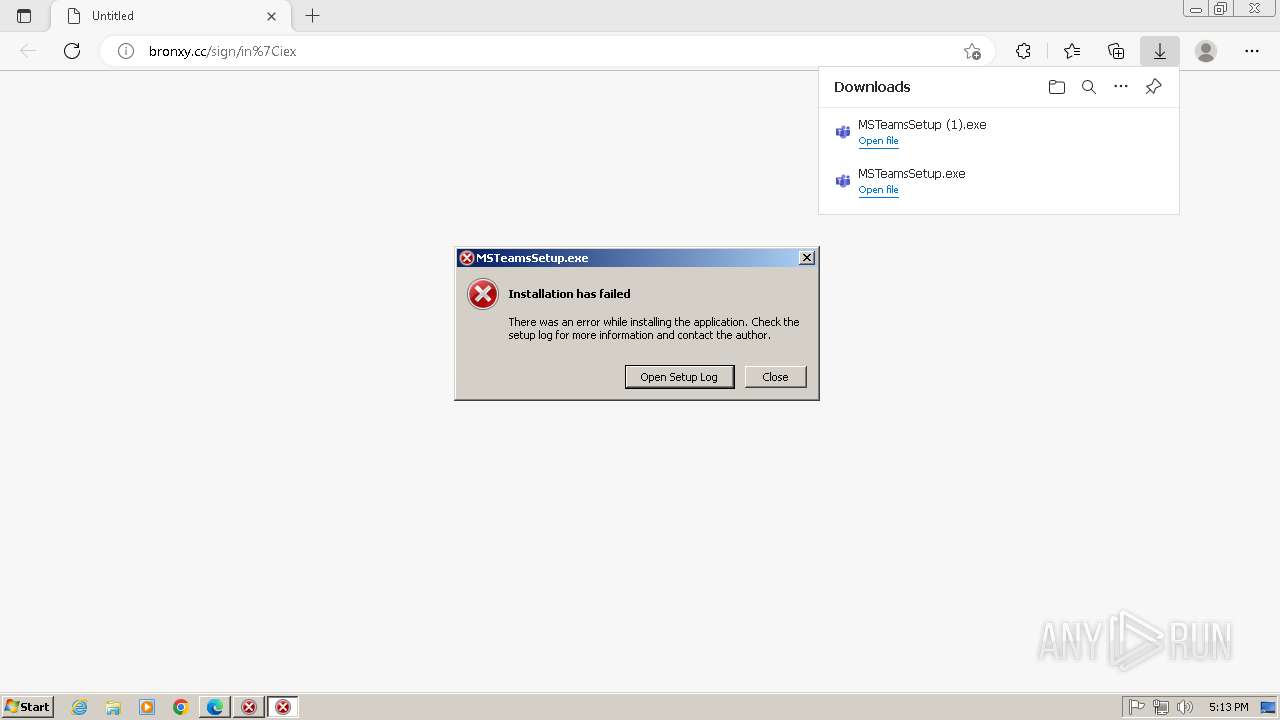1280x720 pixels.
Task: Click MSTeamsSetup (1).exe Teams icon
Action: 843,132
